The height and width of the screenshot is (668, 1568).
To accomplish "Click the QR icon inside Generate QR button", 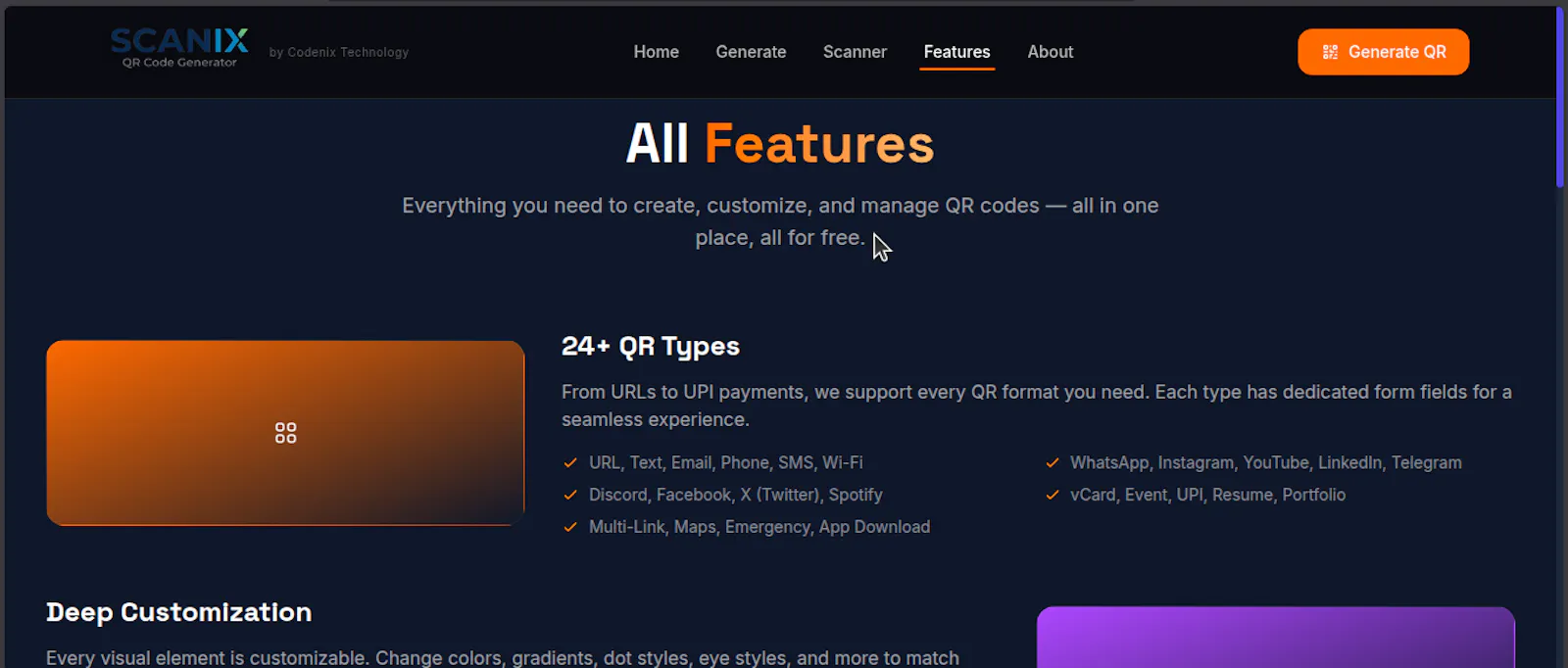I will (x=1330, y=52).
